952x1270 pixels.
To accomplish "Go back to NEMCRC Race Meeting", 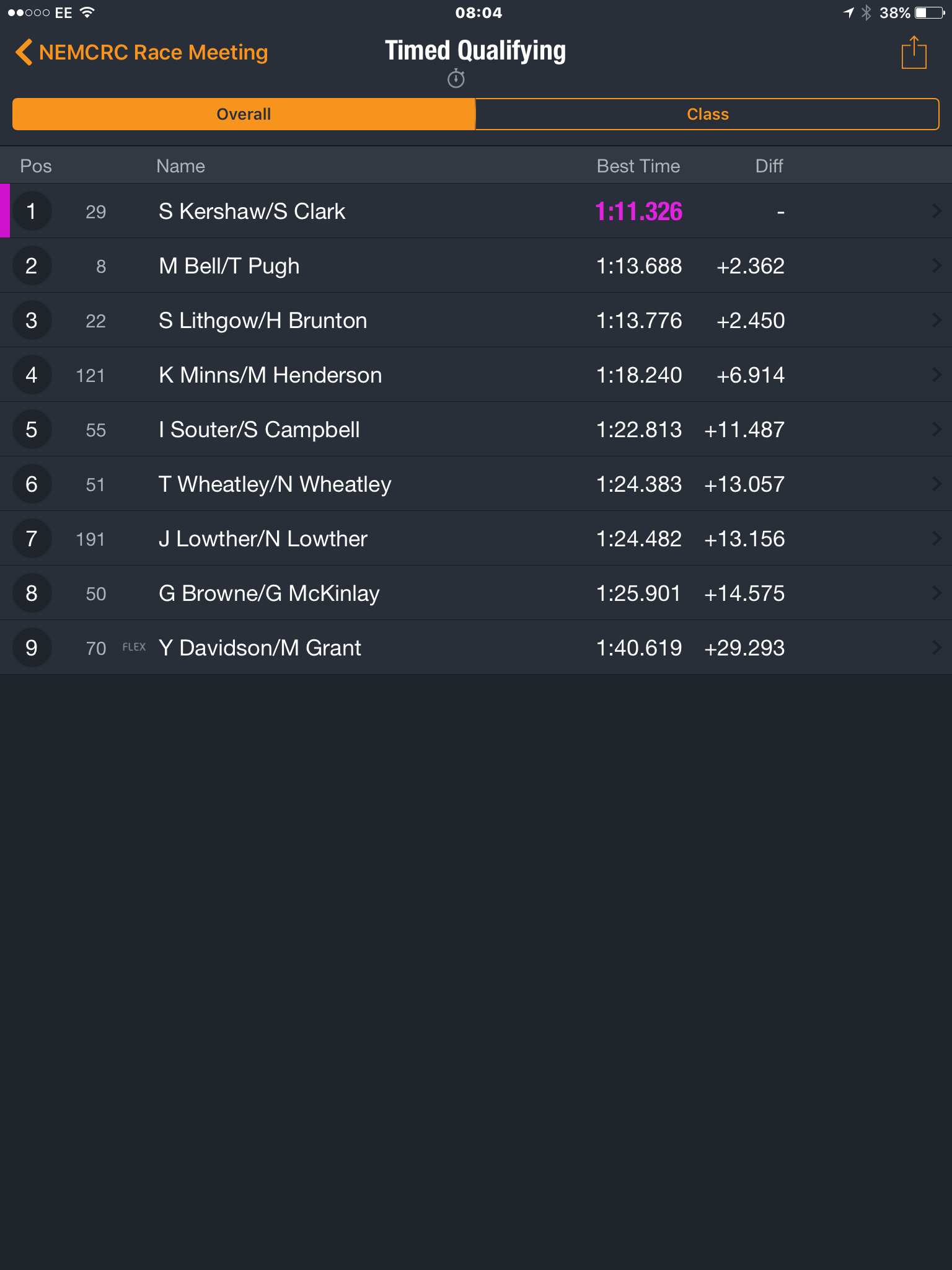I will (142, 52).
